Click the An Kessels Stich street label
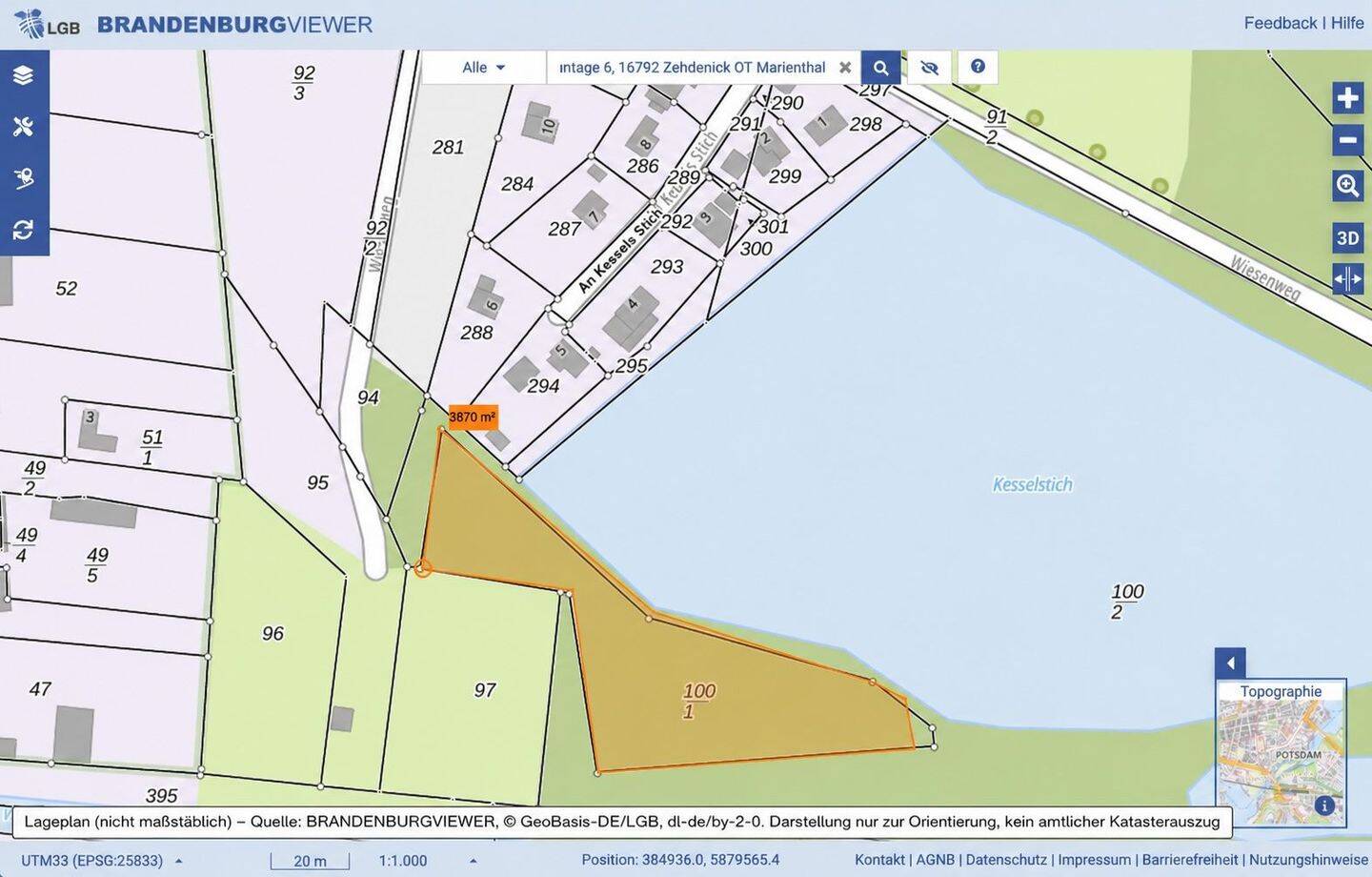This screenshot has height=877, width=1372. coord(619,251)
